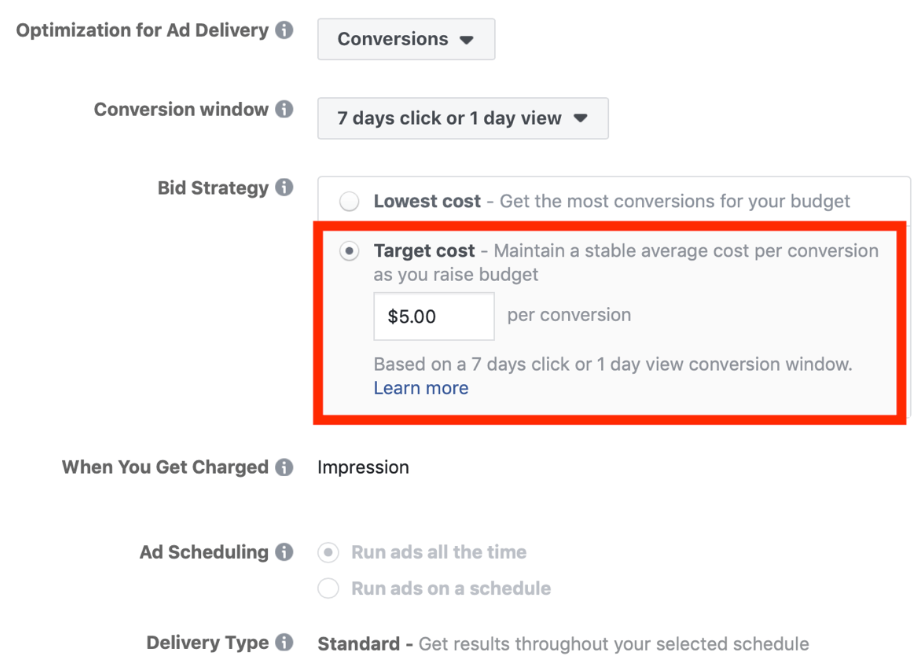Click the Run ads all the time label

point(438,552)
